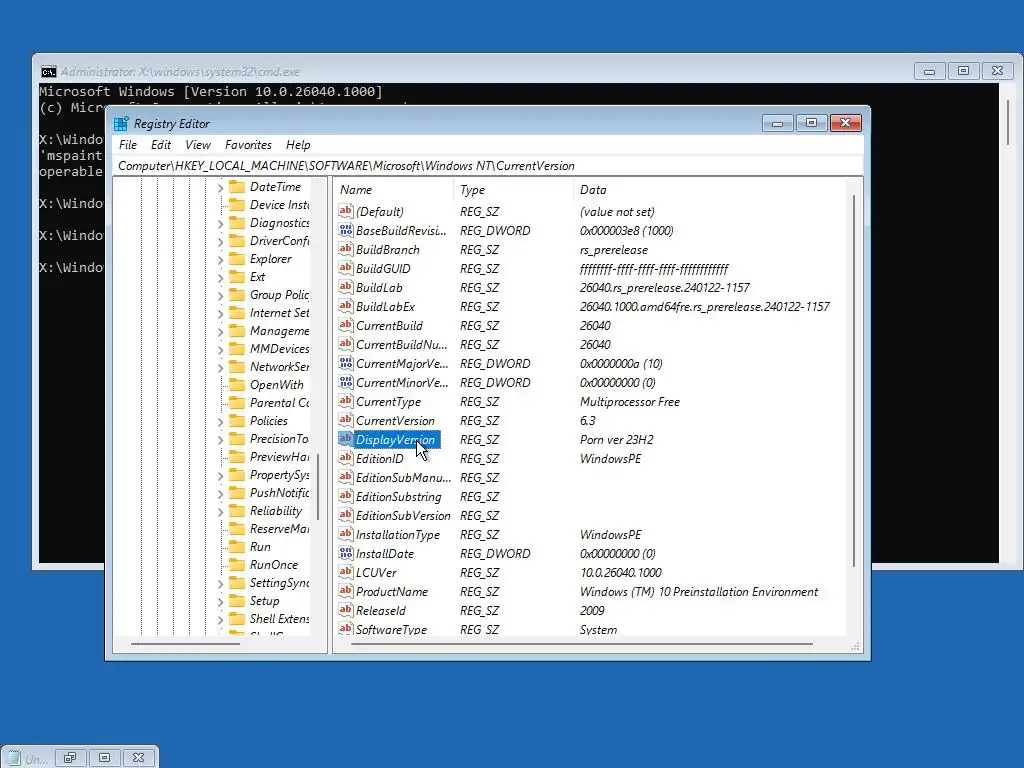Click the registry path address bar
Image resolution: width=1024 pixels, height=768 pixels.
(x=488, y=166)
